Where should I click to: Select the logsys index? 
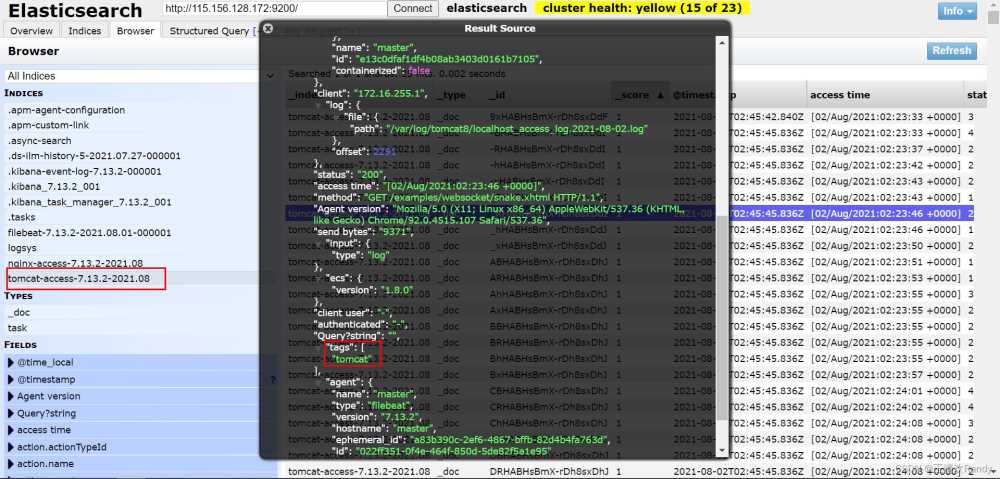click(22, 248)
